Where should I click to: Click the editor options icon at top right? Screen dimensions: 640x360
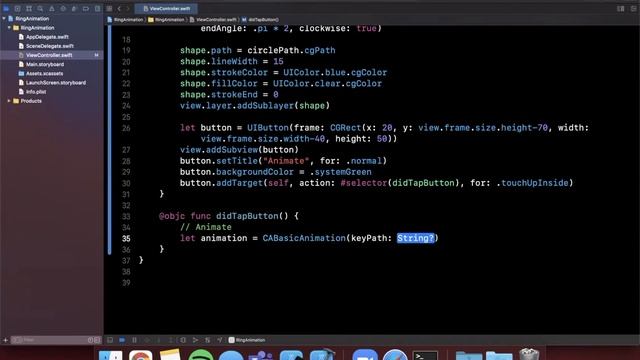point(620,9)
